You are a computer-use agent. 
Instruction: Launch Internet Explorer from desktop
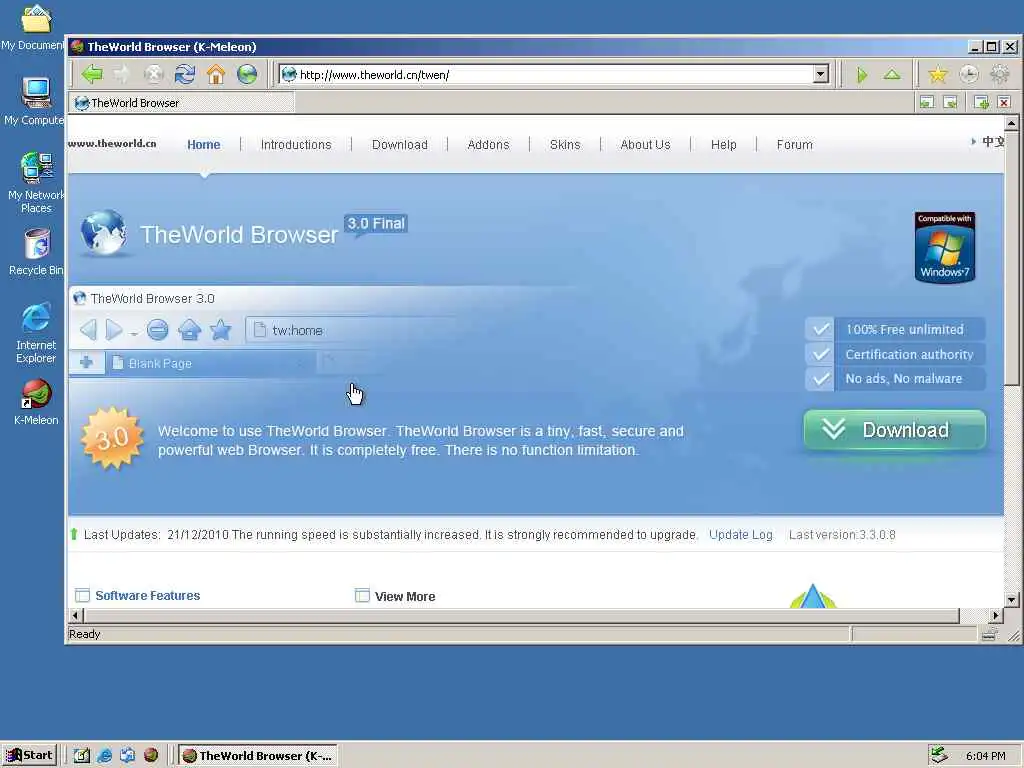pos(36,333)
